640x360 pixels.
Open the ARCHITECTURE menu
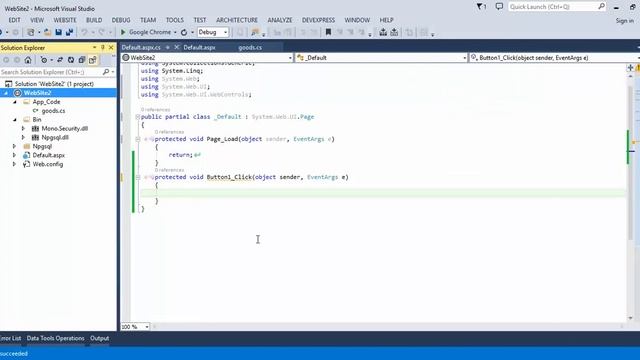point(237,20)
